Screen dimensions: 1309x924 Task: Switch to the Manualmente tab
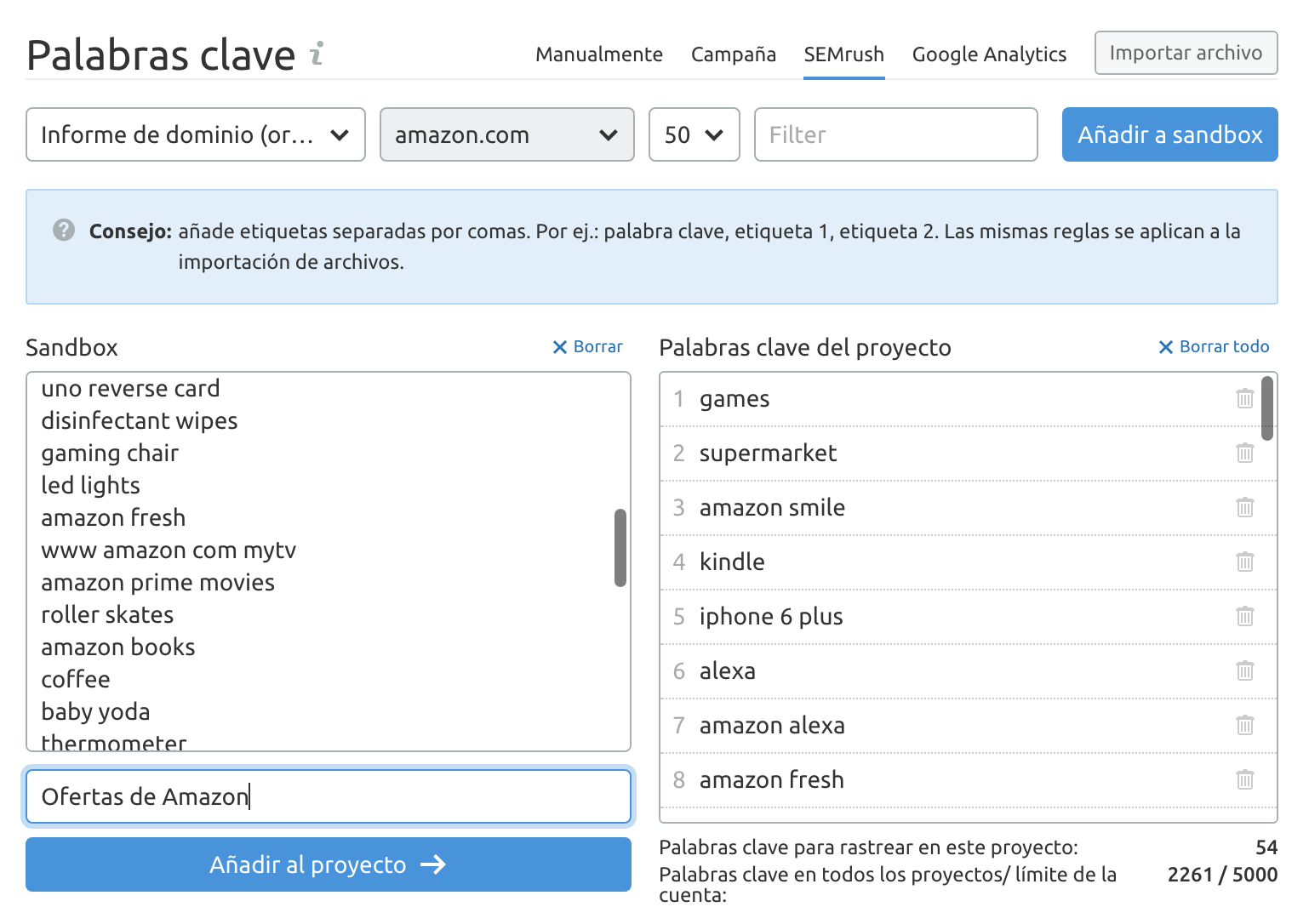tap(598, 54)
